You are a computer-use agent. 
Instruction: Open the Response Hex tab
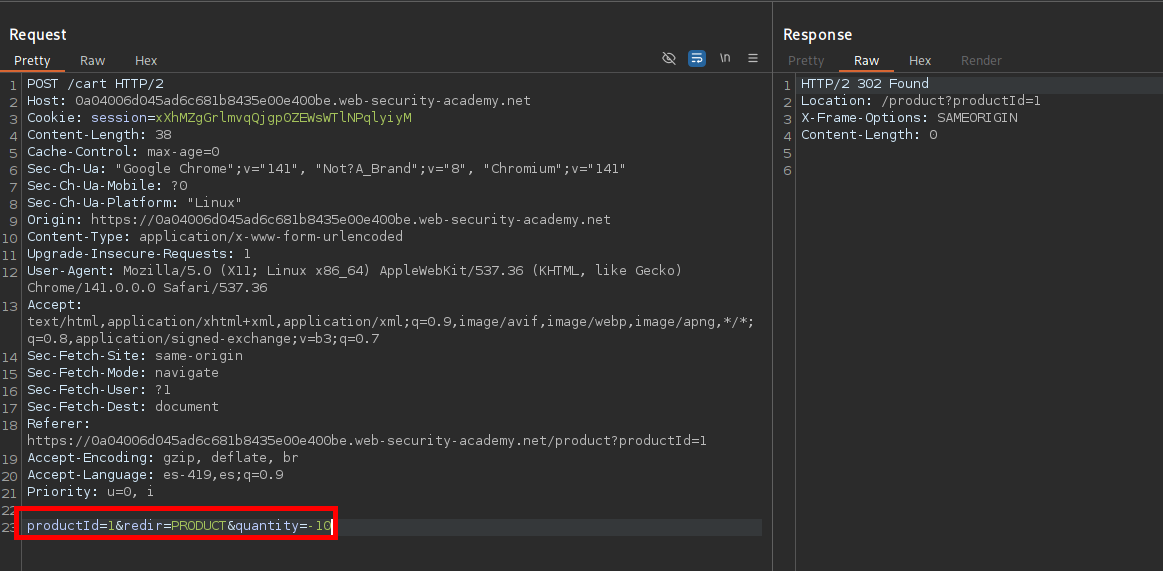(920, 61)
